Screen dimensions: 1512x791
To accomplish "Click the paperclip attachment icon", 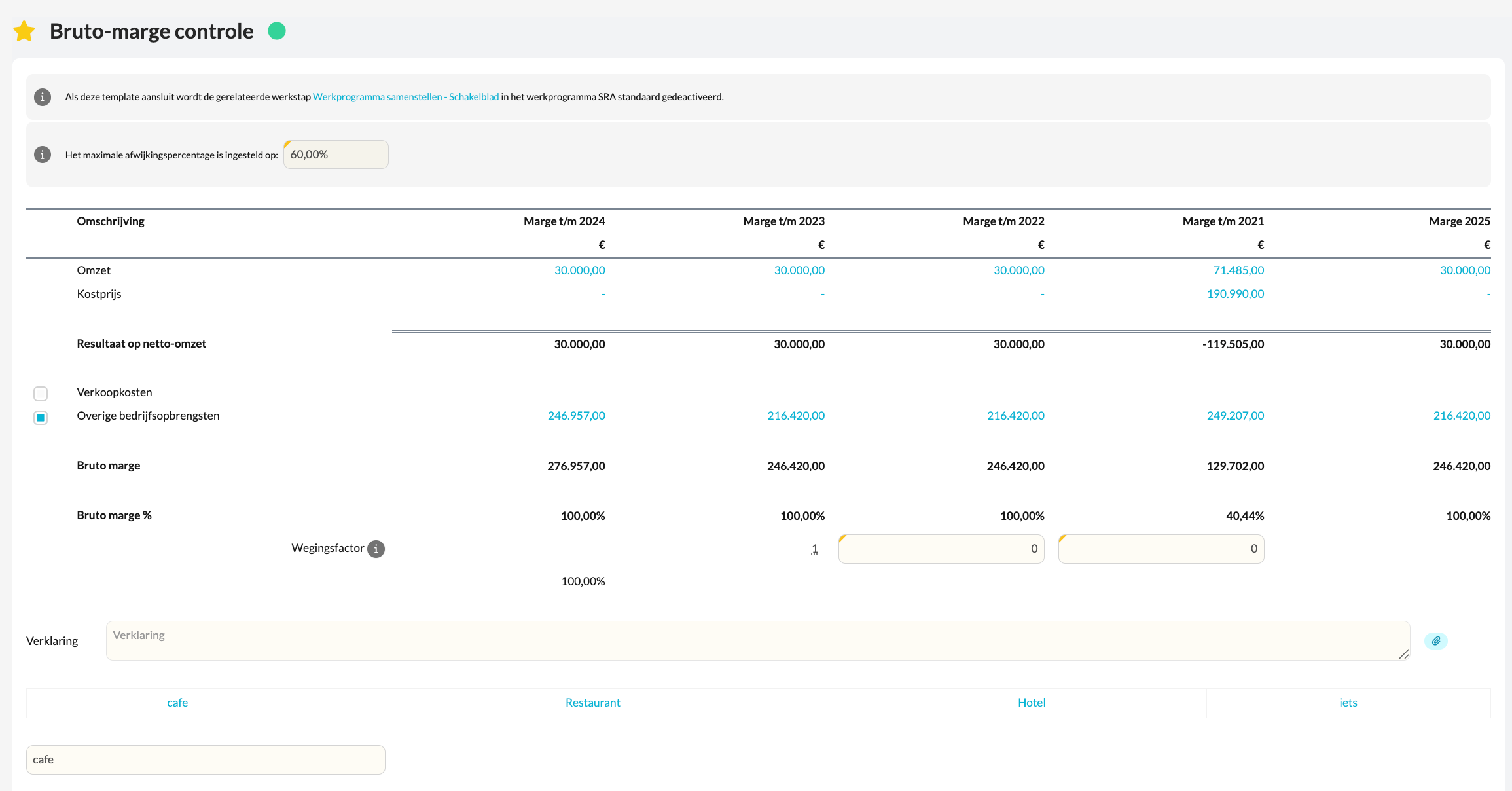I will (1435, 641).
